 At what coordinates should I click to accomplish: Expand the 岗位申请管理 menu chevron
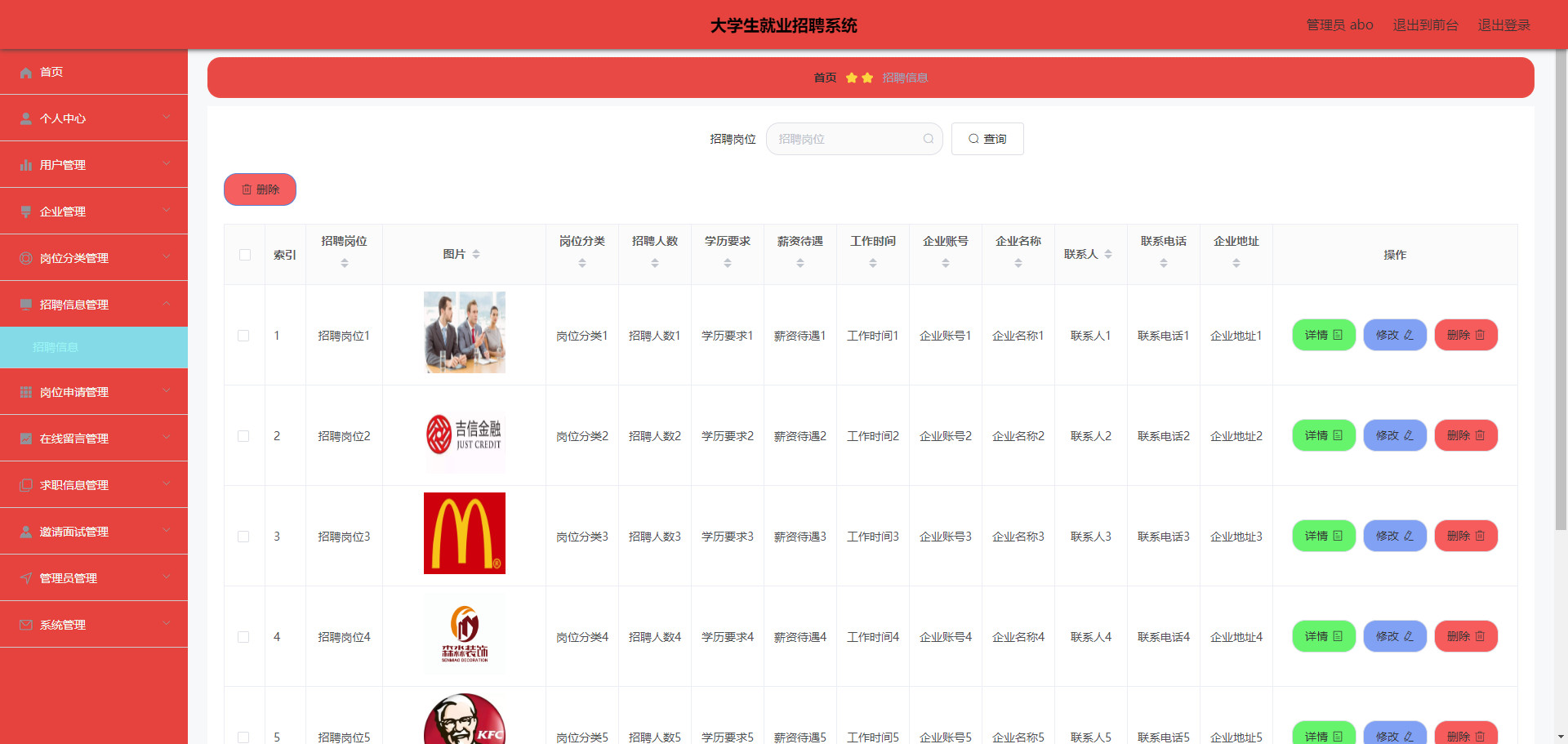167,390
